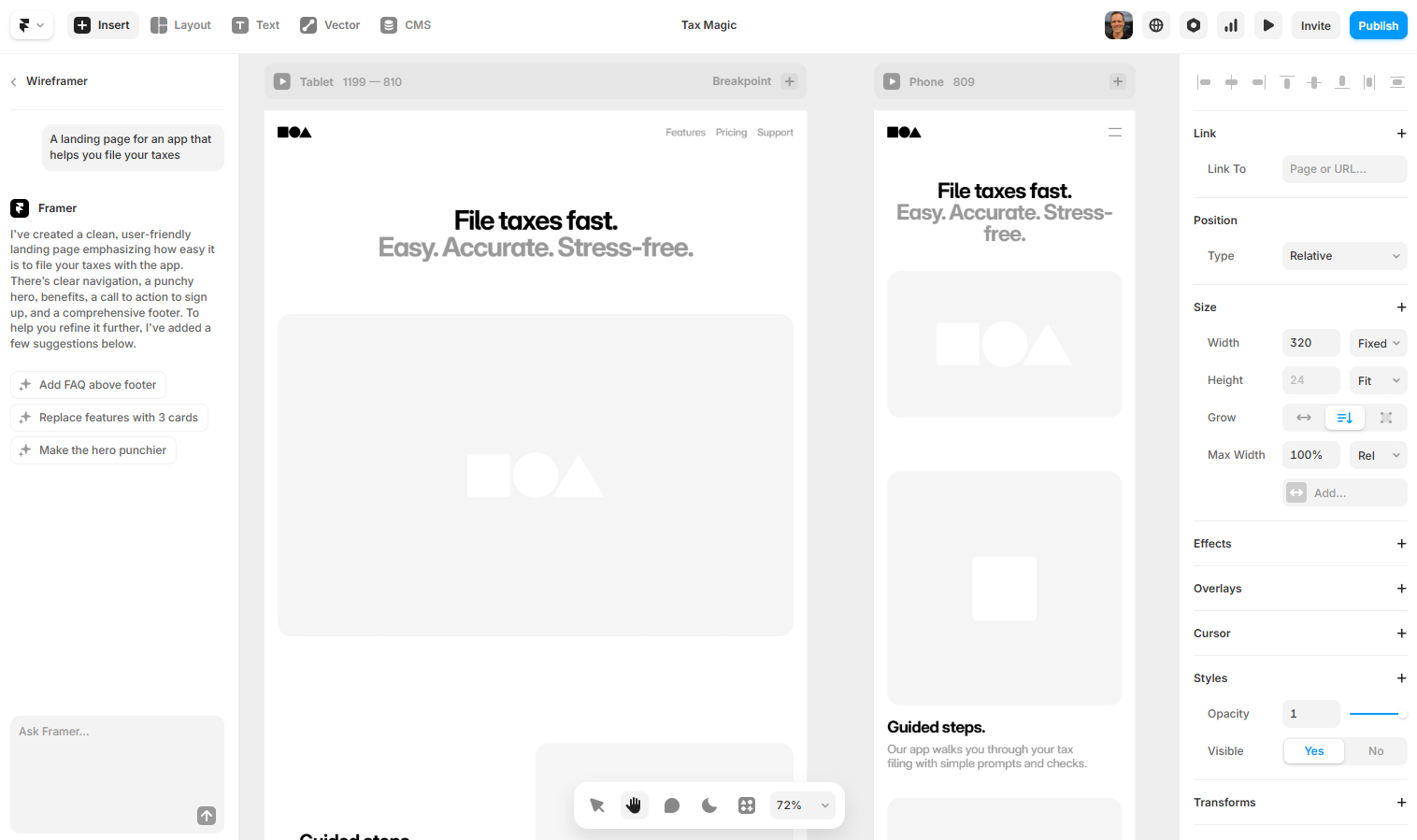Add a Transform with the plus icon
The image size is (1417, 840).
click(x=1401, y=803)
